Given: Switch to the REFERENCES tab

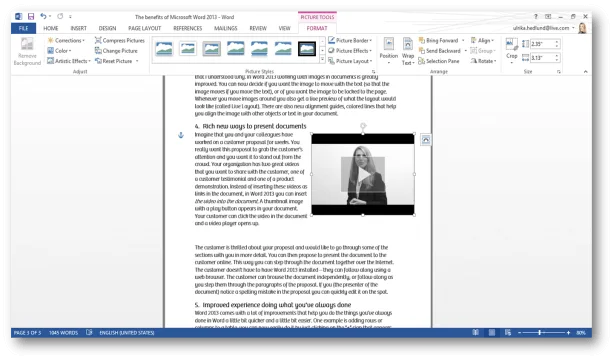Looking at the screenshot, I should coord(188,28).
